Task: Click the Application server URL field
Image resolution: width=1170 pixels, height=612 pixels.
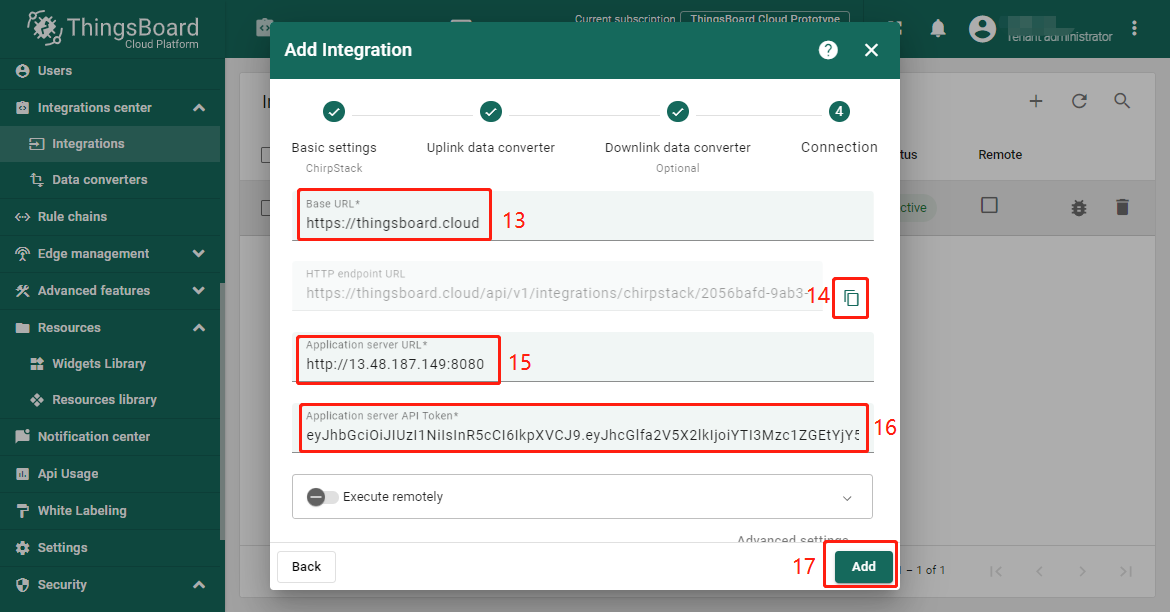Action: (582, 357)
